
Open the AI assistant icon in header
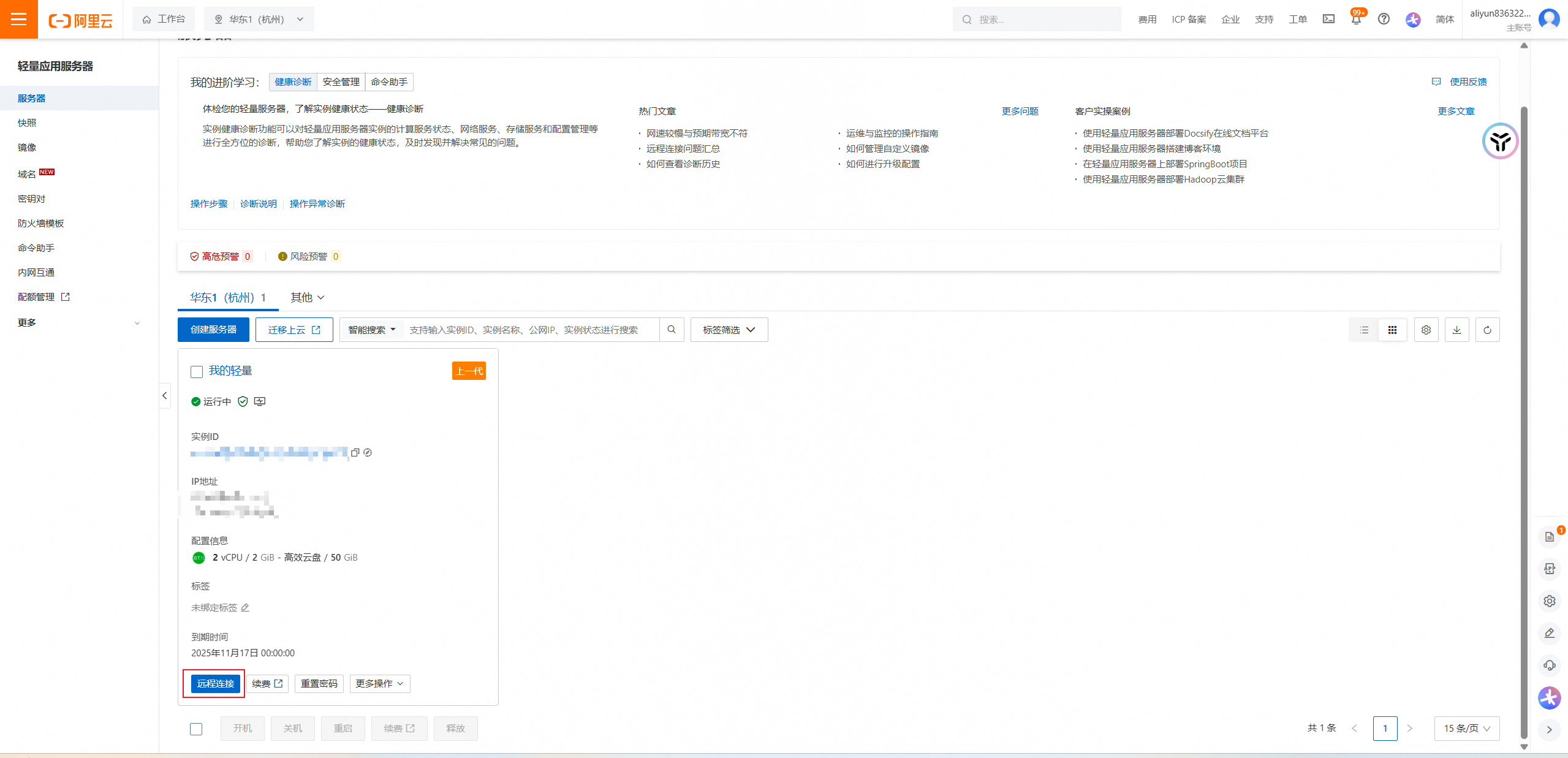pos(1413,20)
